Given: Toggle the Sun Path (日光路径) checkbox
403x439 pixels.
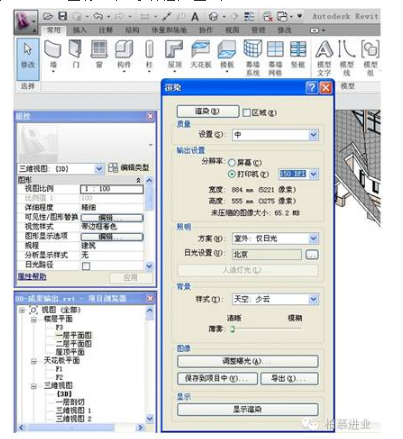Looking at the screenshot, I should 86,266.
